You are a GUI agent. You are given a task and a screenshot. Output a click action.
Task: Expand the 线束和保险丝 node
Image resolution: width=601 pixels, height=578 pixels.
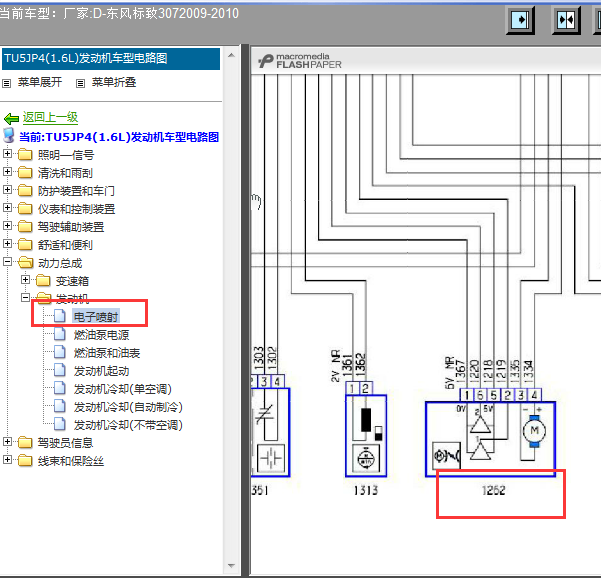pyautogui.click(x=9, y=460)
